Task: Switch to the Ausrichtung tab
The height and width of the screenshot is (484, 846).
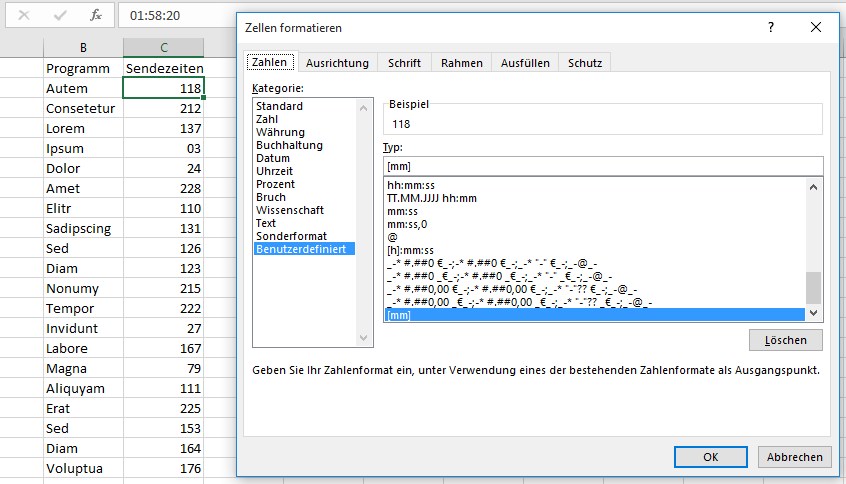Action: pos(337,63)
